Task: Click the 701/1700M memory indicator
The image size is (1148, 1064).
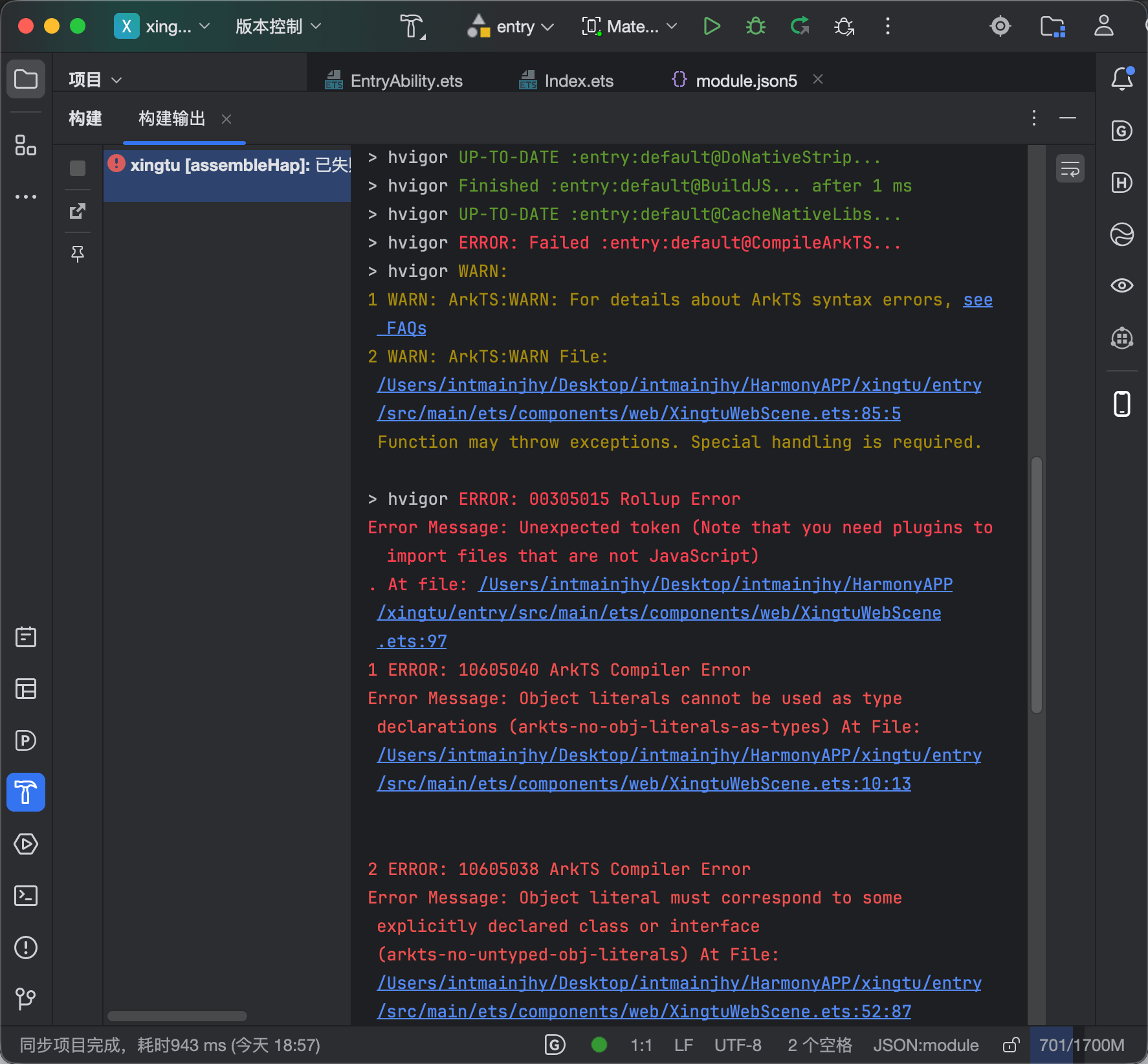Action: (x=1081, y=1045)
